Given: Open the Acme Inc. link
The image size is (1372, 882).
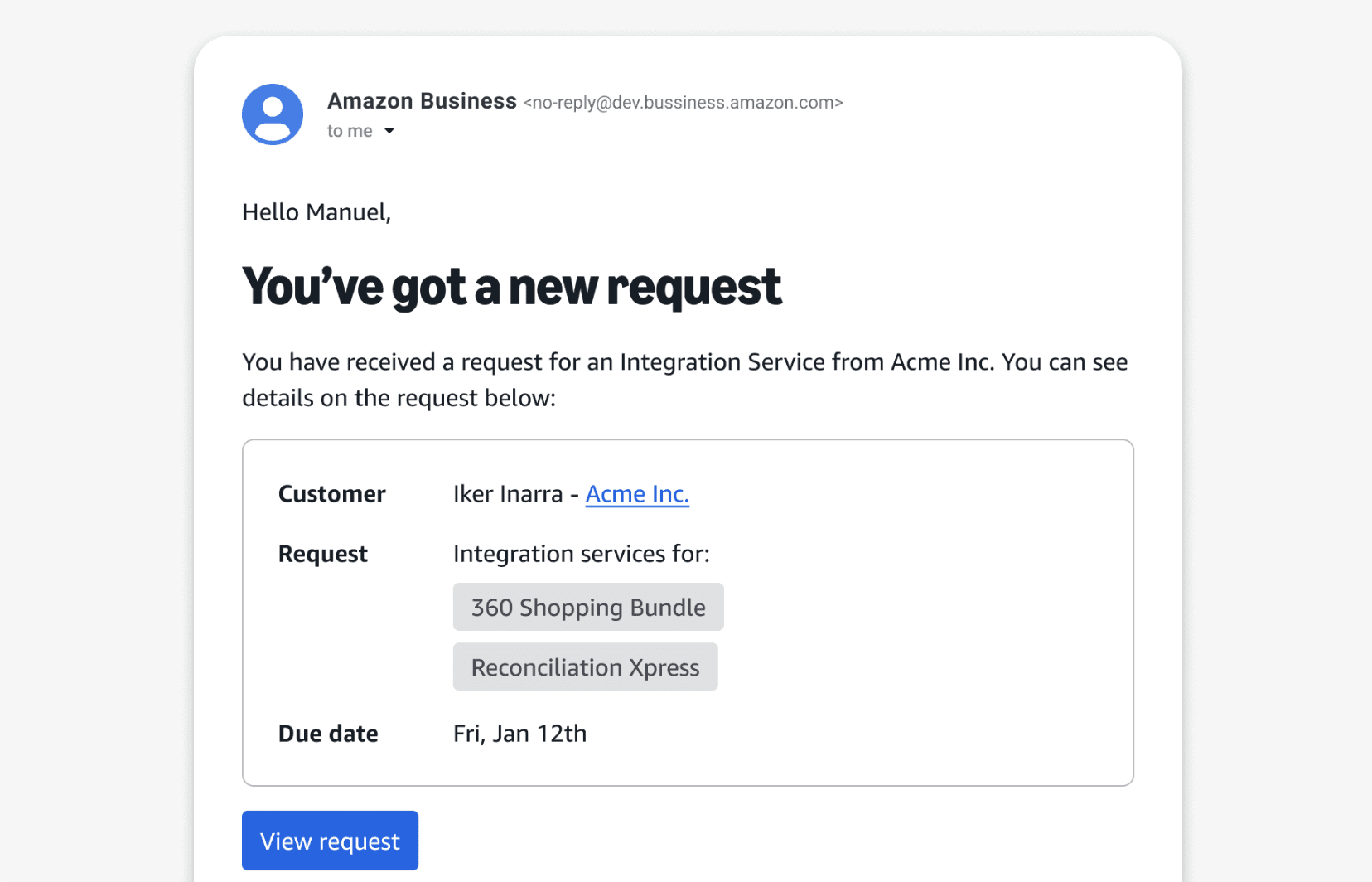Looking at the screenshot, I should click(637, 494).
